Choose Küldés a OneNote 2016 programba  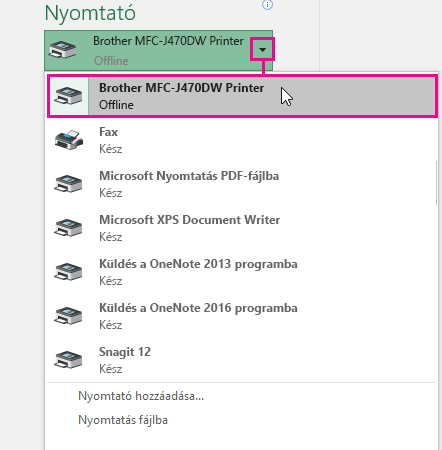241,316
